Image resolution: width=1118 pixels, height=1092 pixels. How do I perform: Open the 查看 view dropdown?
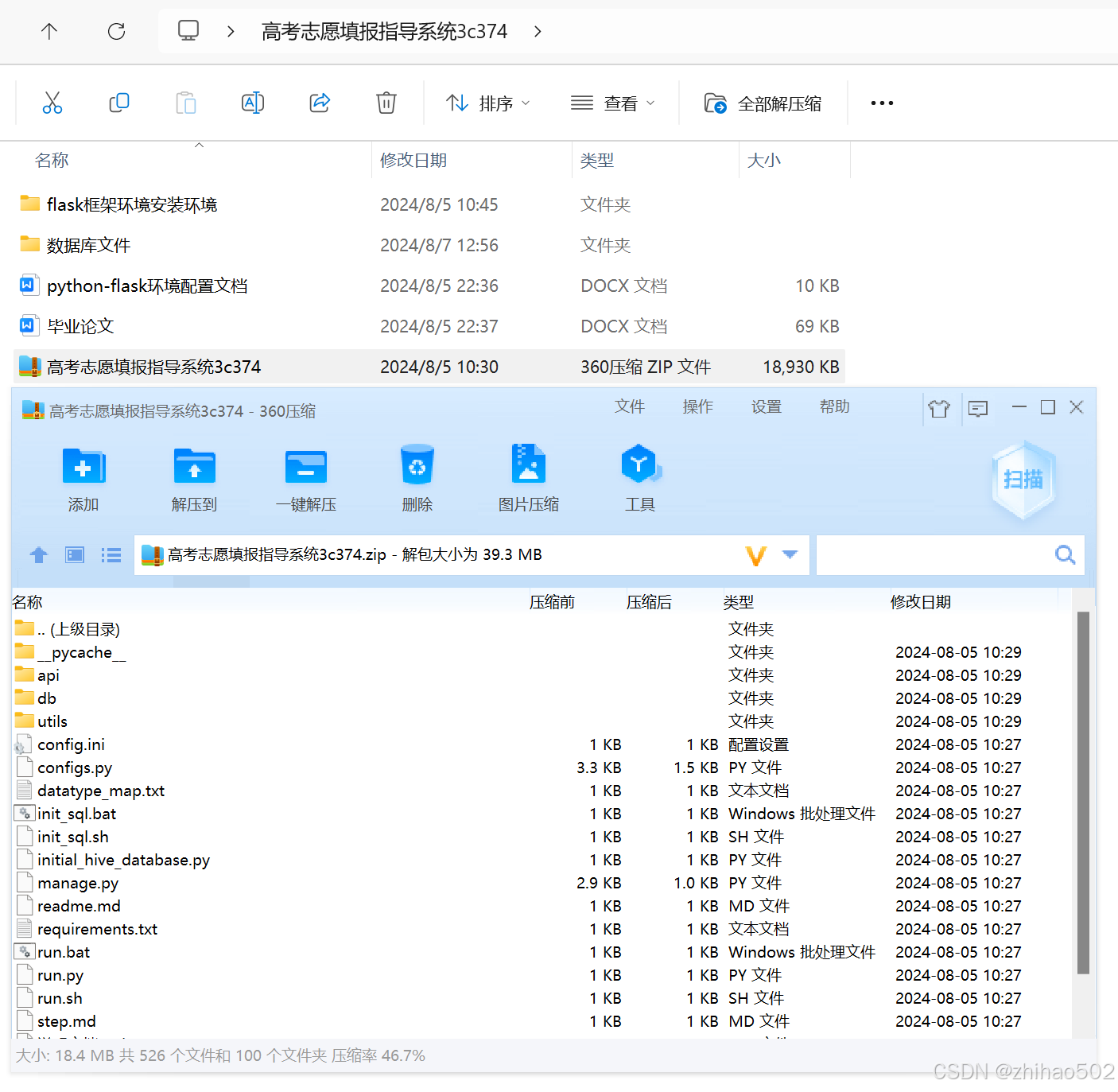click(613, 103)
